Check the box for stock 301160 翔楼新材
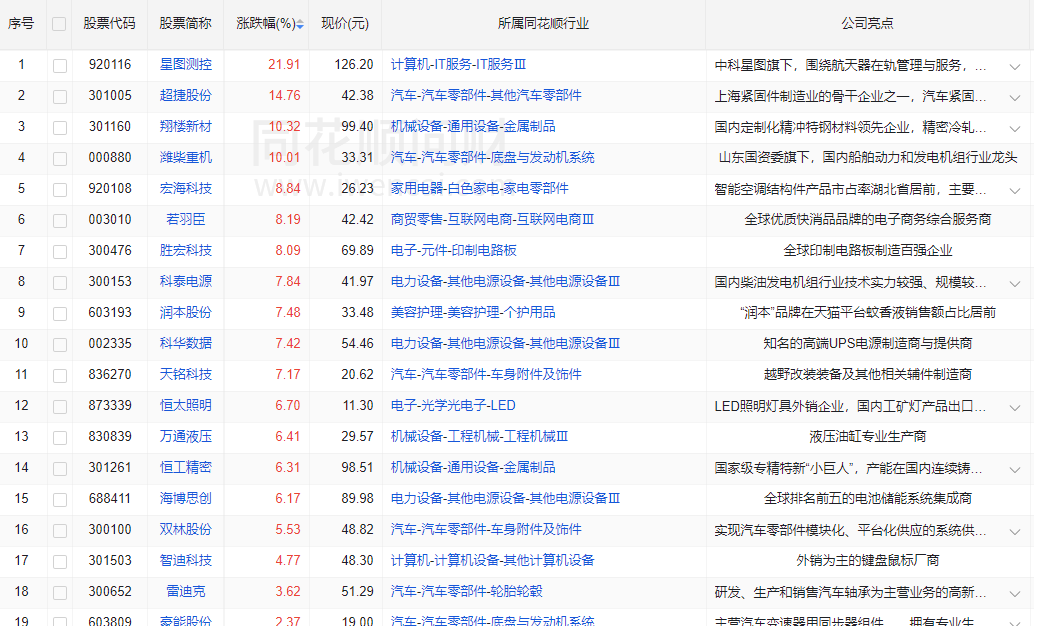The height and width of the screenshot is (626, 1047). (x=59, y=127)
